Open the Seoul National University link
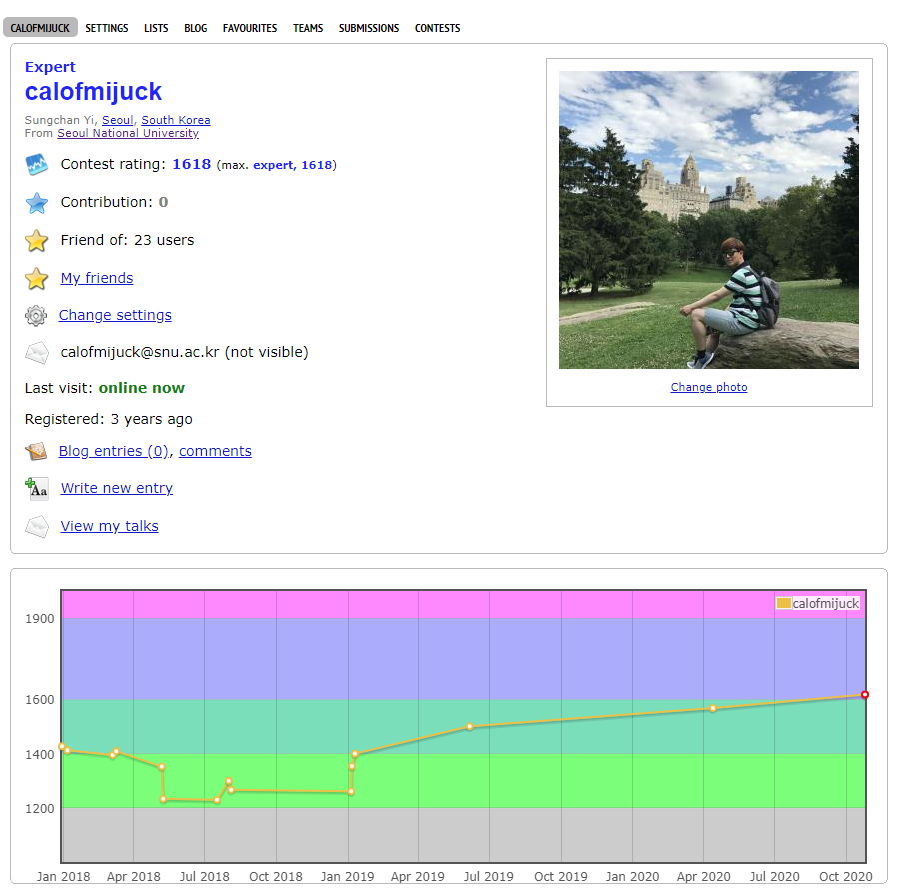Screen dimensions: 897x896 [128, 133]
